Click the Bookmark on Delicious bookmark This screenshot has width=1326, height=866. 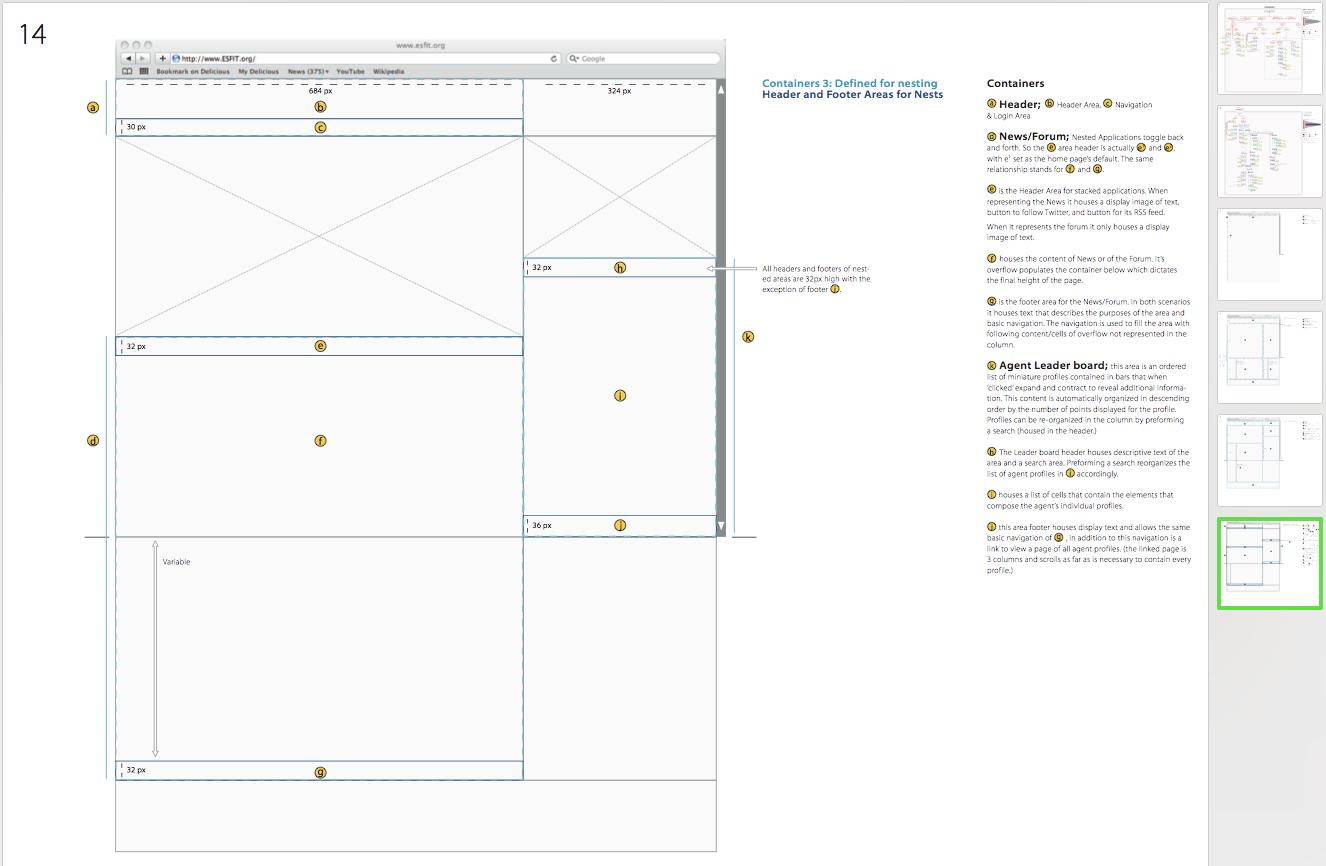[x=193, y=72]
